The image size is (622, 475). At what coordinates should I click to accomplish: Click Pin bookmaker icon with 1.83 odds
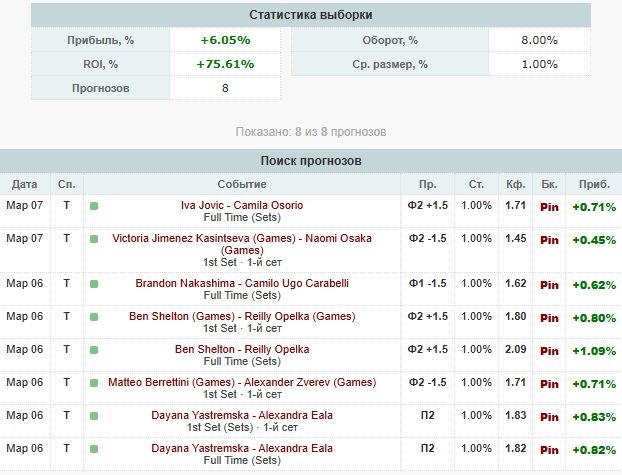click(549, 416)
